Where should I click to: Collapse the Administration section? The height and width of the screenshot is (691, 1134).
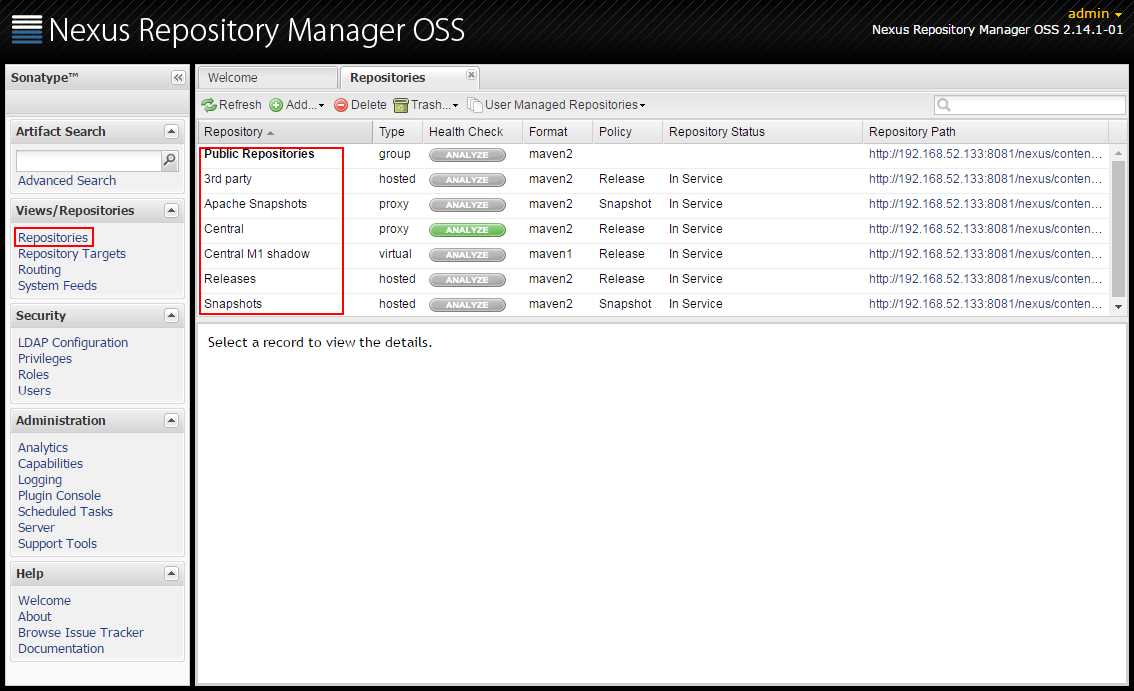[x=171, y=420]
